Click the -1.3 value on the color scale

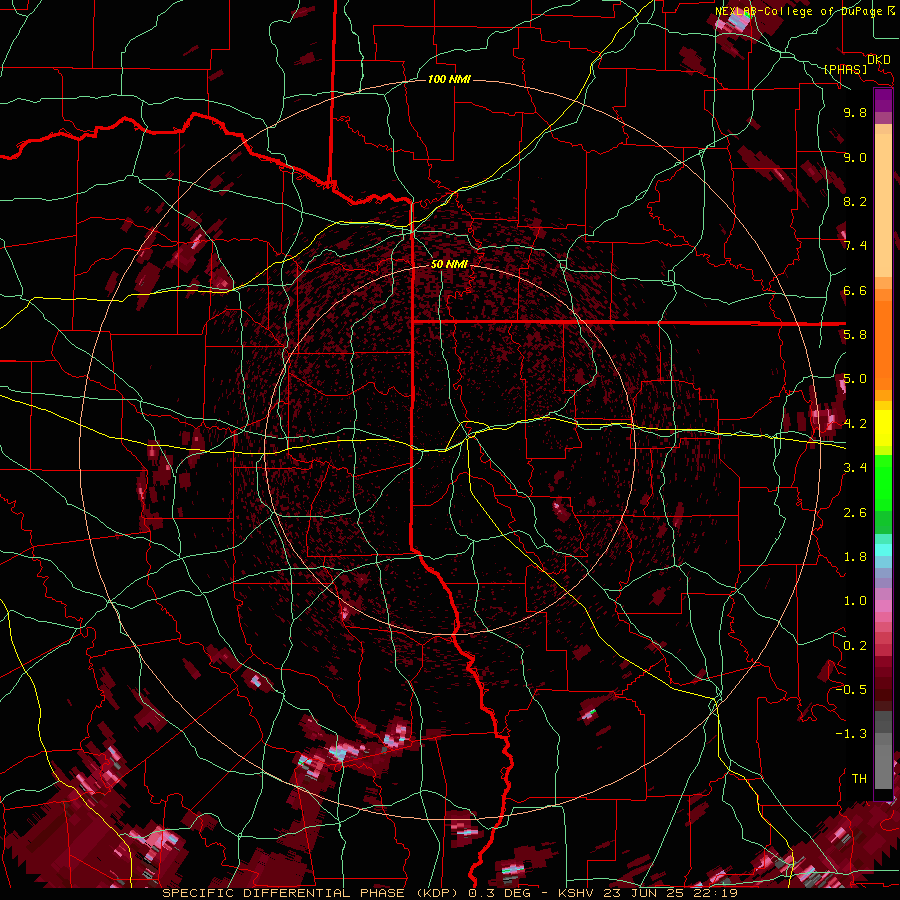coord(851,734)
